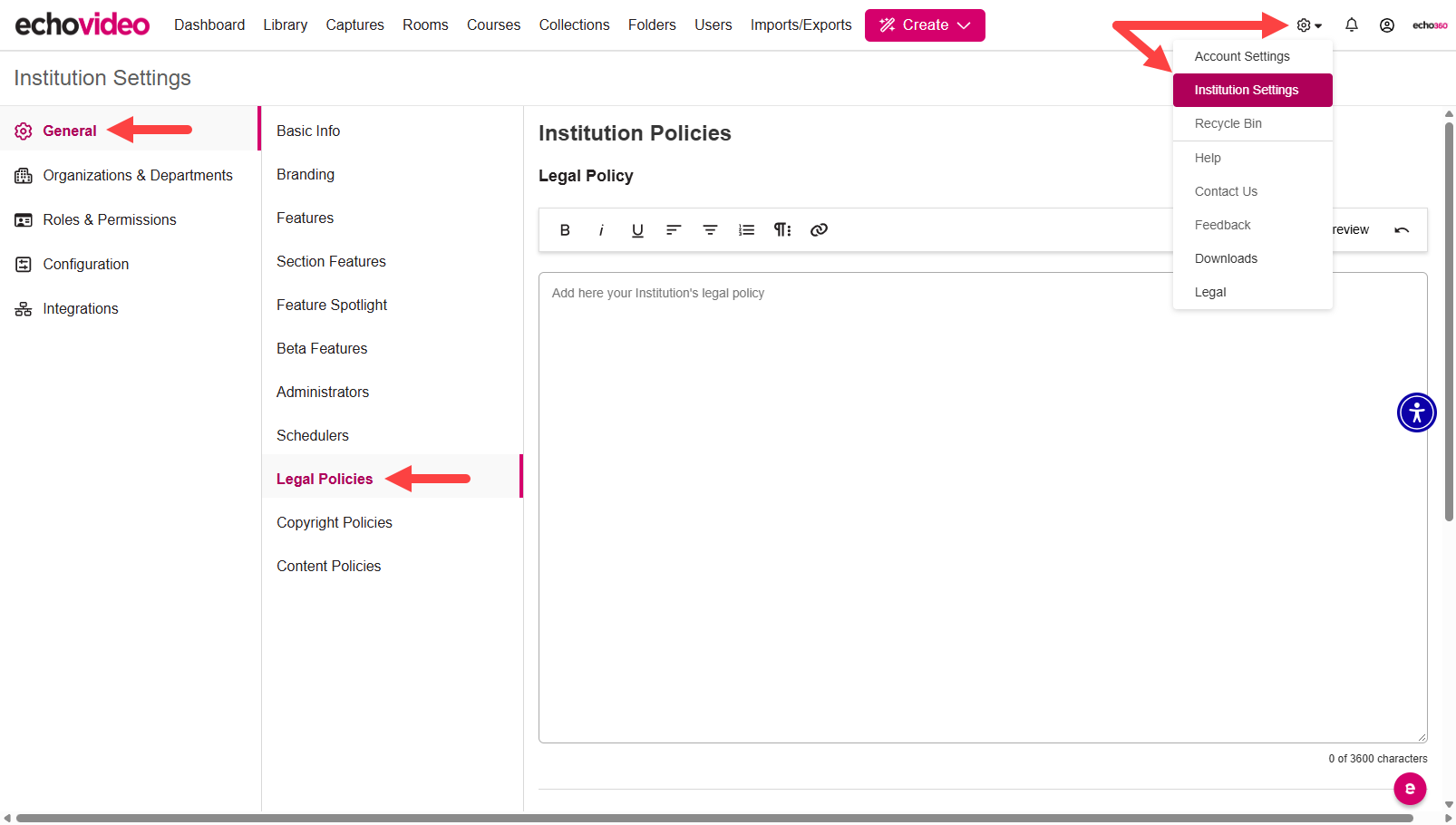
Task: Click the Preview button in editor toolbar
Action: point(1351,230)
